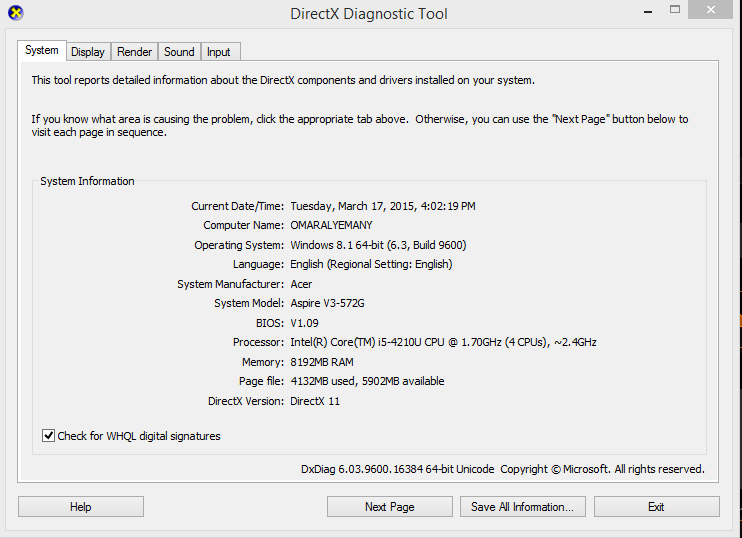
Task: Click the Windows 8.1 64-bit operating system value
Action: coord(378,245)
